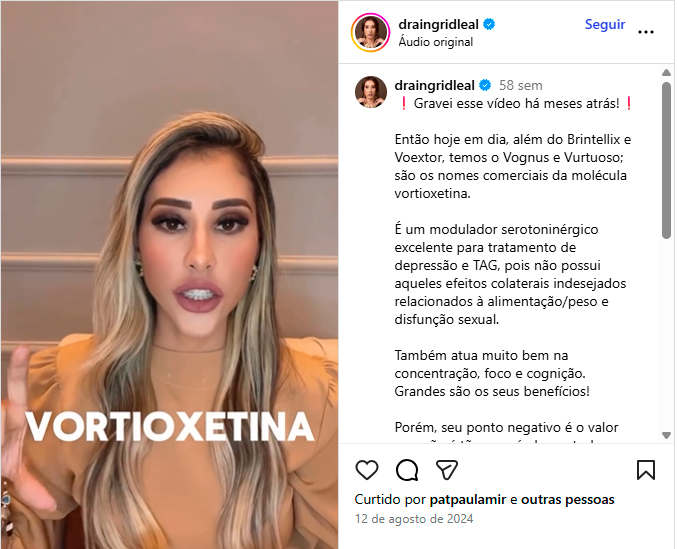The width and height of the screenshot is (677, 549).
Task: Open draingridleal username in header
Action: tap(438, 25)
